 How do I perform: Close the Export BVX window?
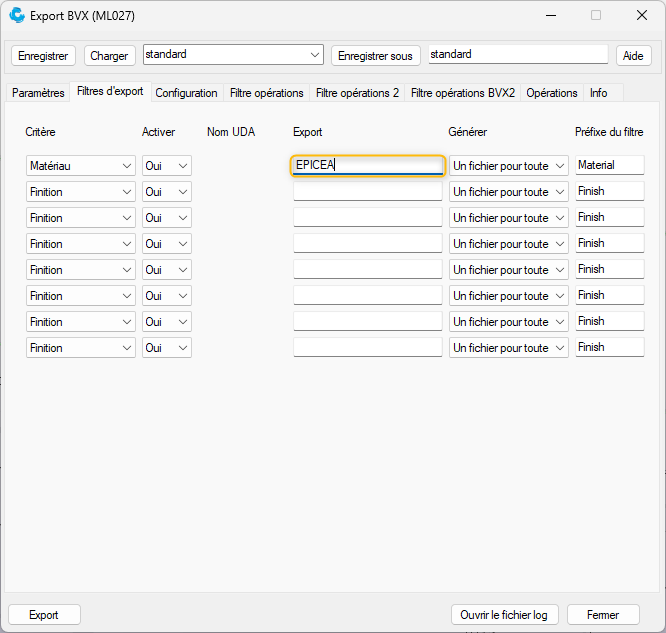pyautogui.click(x=642, y=16)
